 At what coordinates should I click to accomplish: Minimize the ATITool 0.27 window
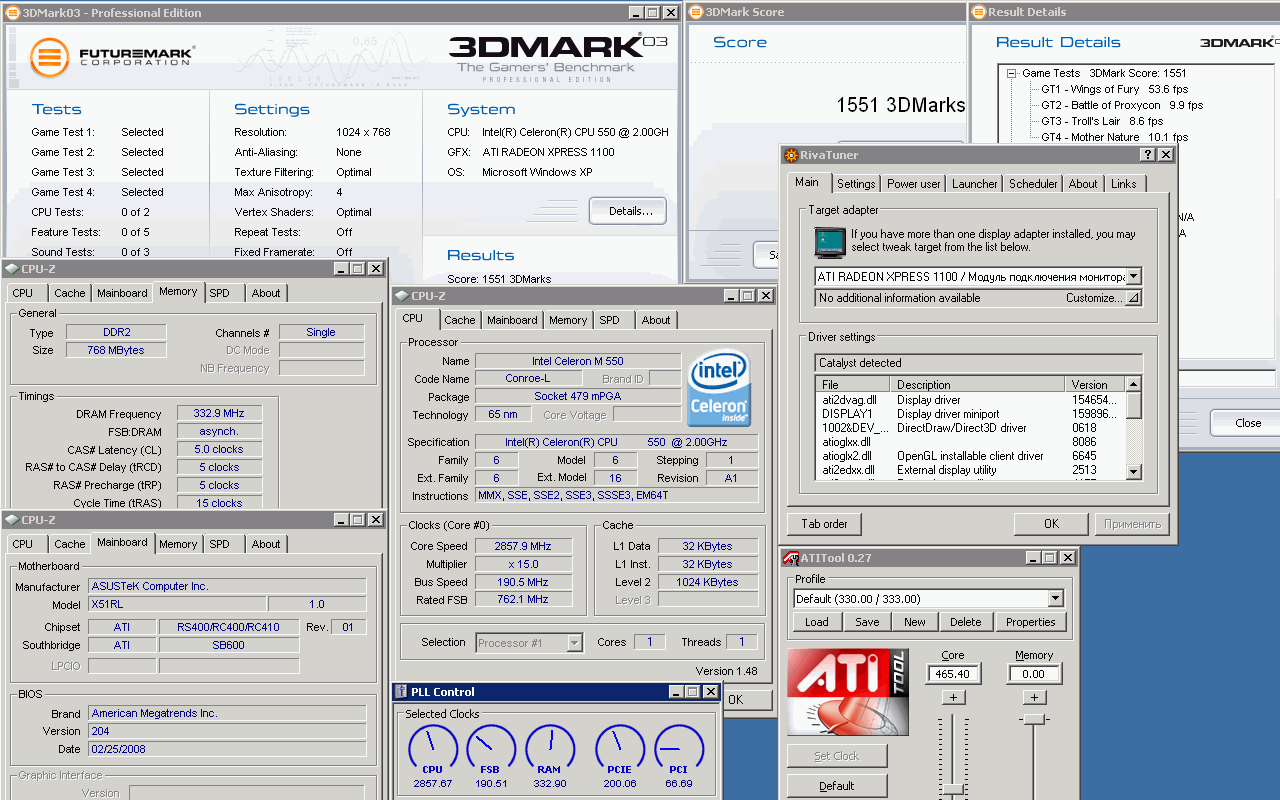point(1031,558)
